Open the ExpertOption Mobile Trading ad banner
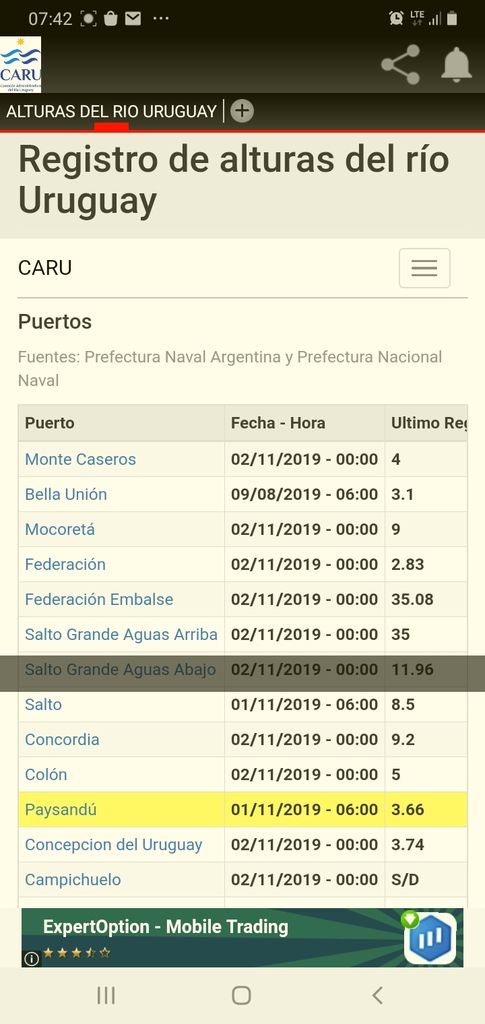Screen dimensions: 485x1024 (242, 938)
